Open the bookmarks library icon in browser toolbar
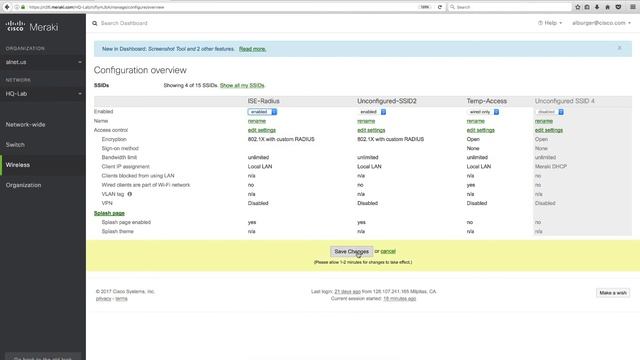This screenshot has height=360, width=640. [587, 7]
